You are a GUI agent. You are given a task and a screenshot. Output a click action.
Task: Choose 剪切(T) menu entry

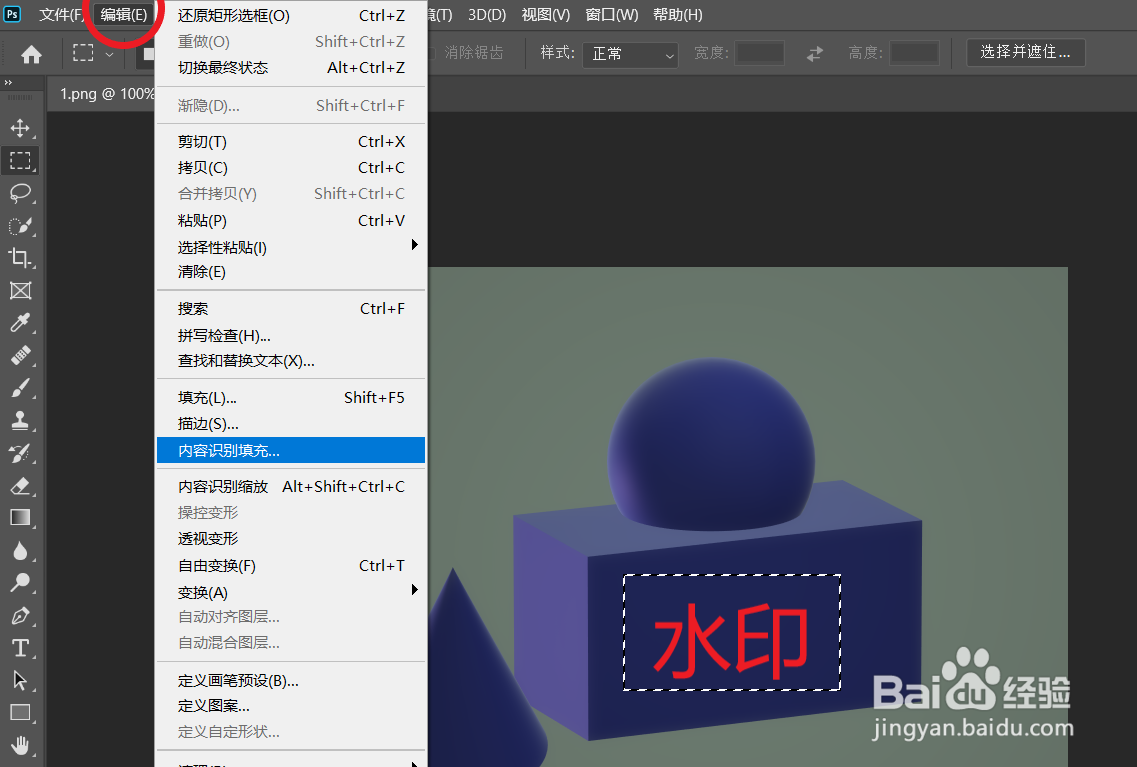pyautogui.click(x=291, y=142)
